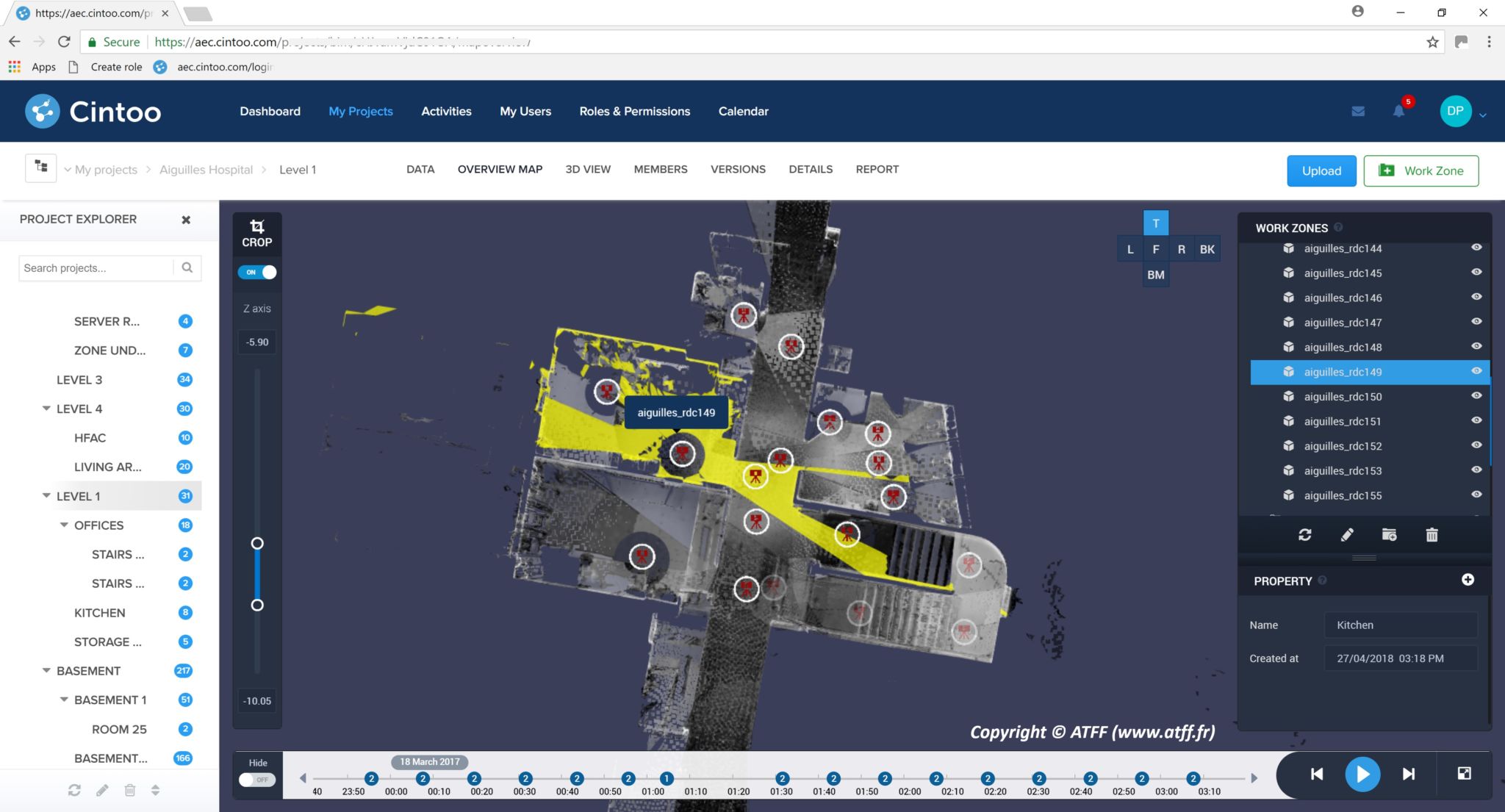Hide aiguilles_rdc149 using its eye icon
Image resolution: width=1505 pixels, height=812 pixels.
1476,371
